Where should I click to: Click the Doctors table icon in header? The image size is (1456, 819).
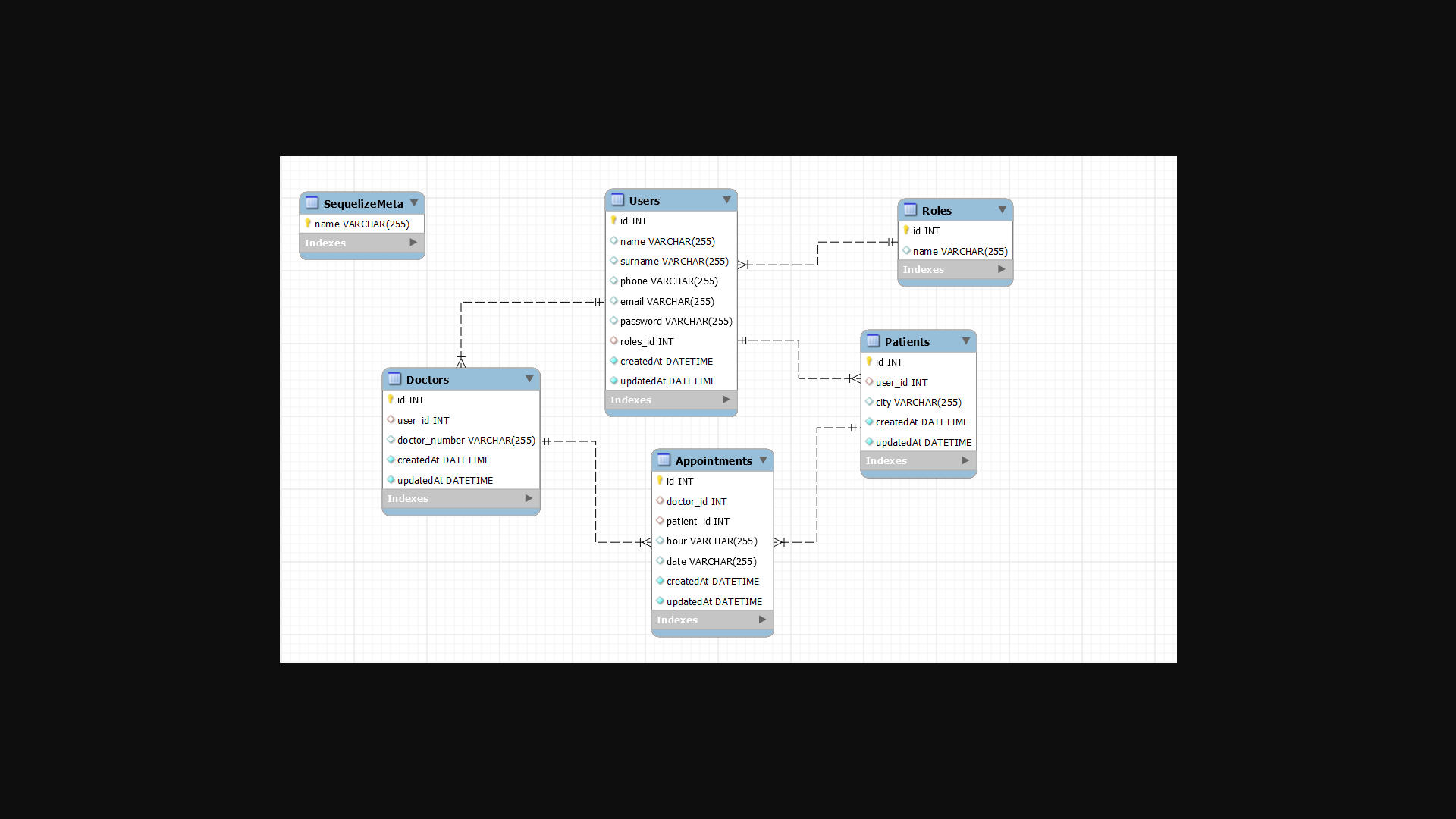(x=394, y=379)
